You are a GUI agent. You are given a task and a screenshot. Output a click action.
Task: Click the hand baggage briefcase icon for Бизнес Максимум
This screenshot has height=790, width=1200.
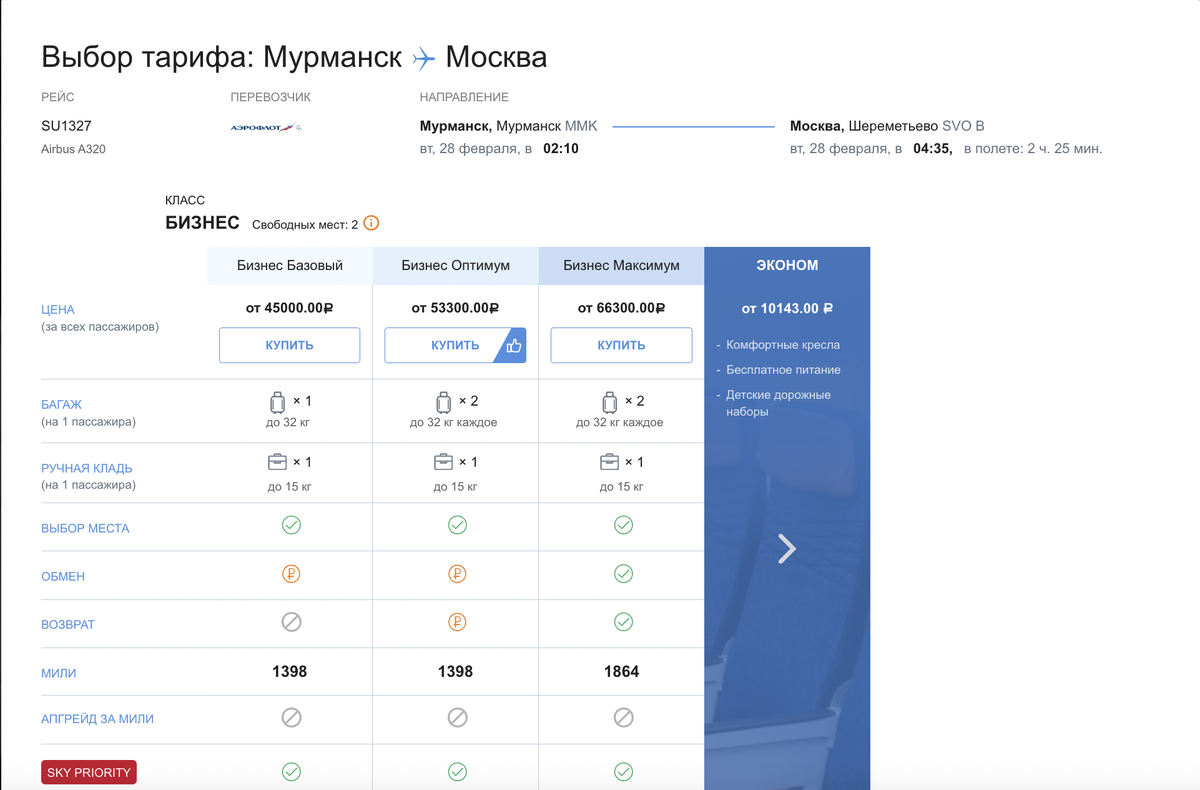pyautogui.click(x=609, y=462)
